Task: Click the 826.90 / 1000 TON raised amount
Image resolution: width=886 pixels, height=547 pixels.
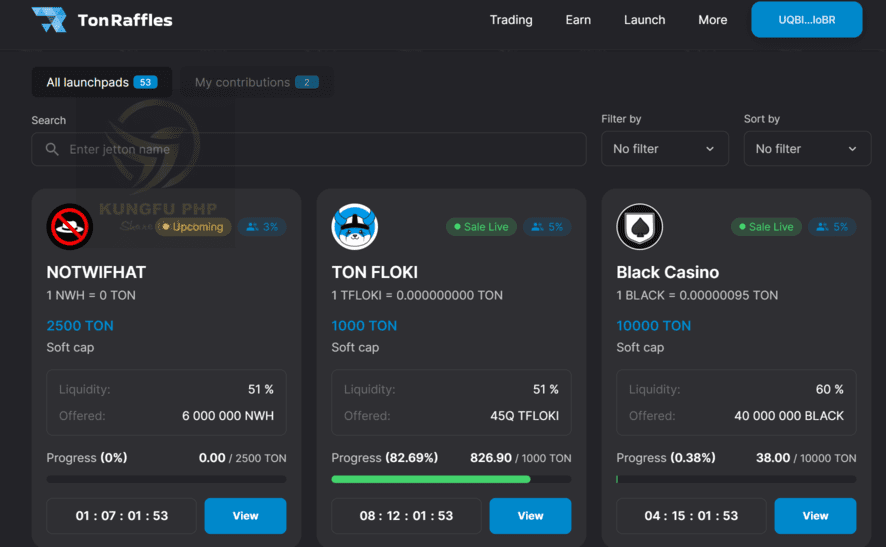Action: point(520,458)
